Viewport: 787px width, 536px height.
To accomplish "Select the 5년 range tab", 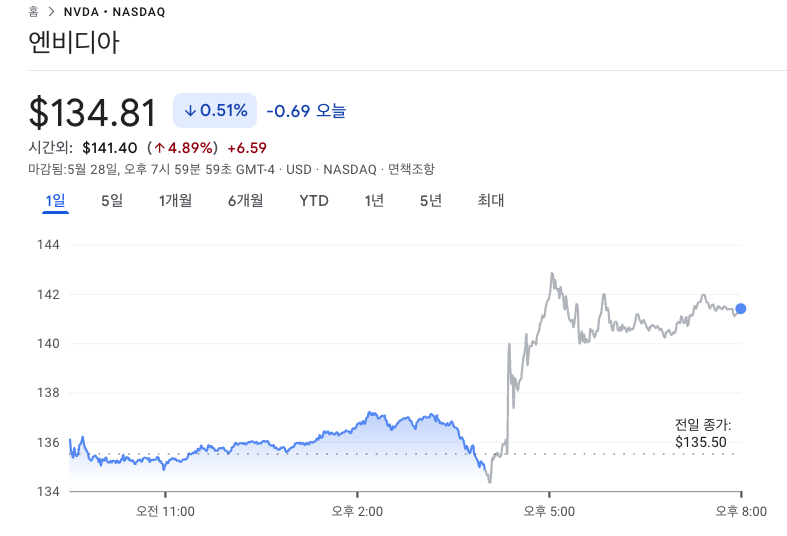I will 431,200.
